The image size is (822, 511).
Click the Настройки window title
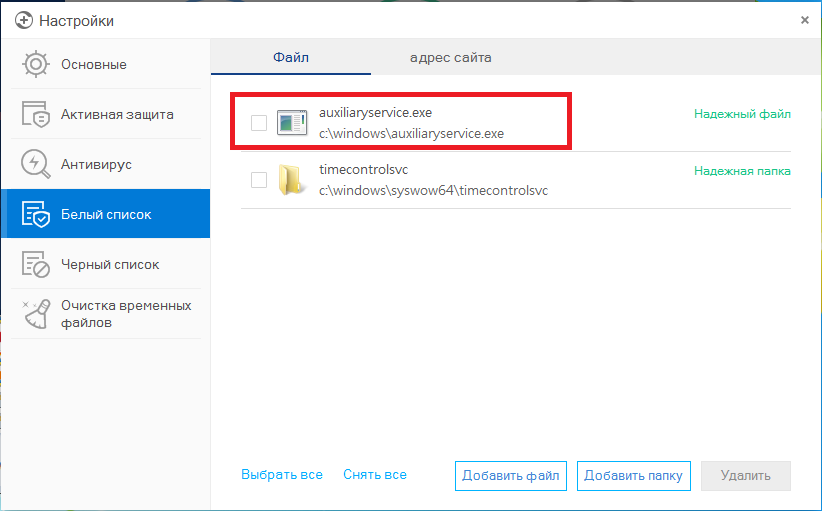click(x=77, y=21)
